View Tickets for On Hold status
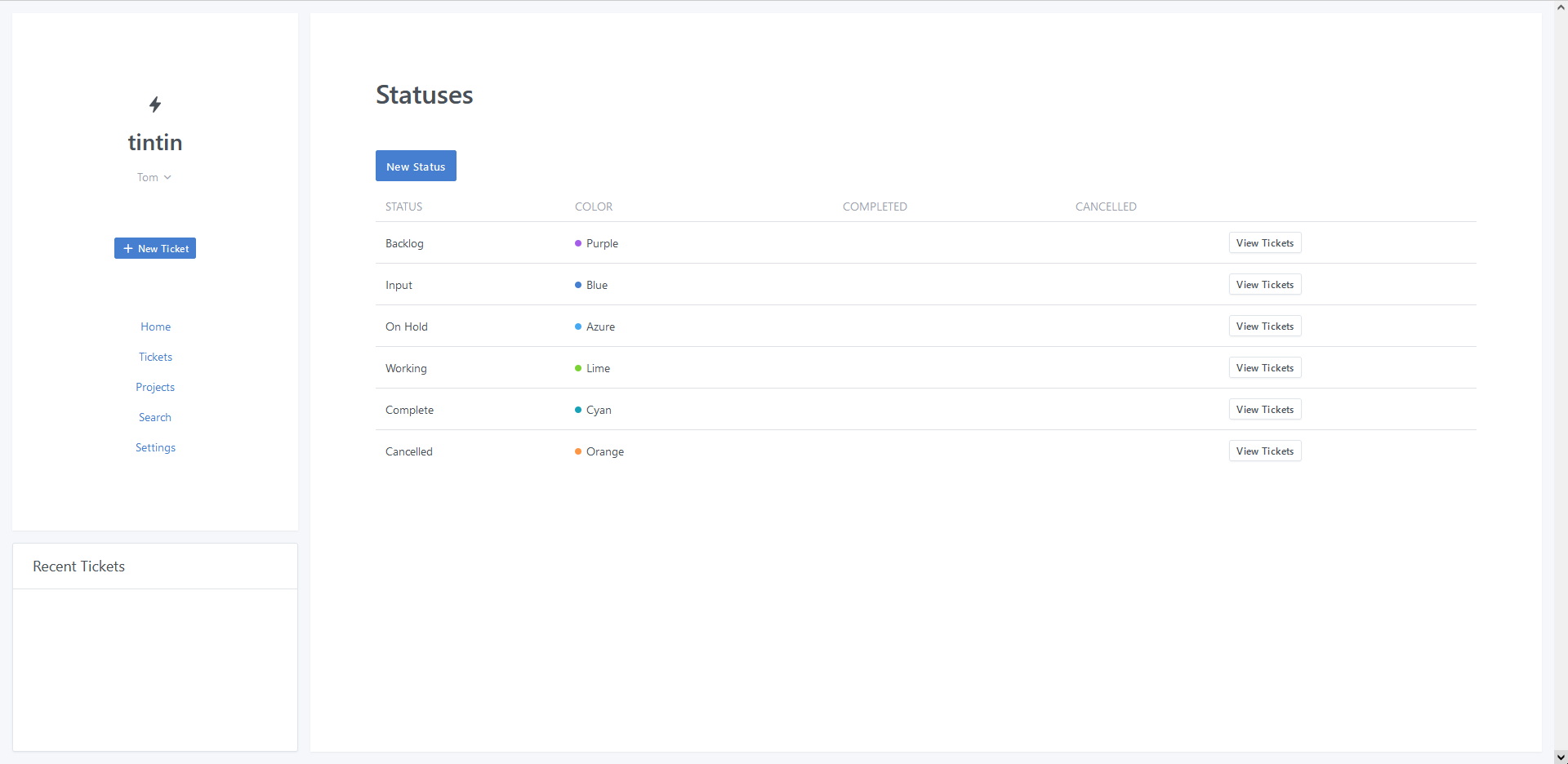This screenshot has width=1568, height=764. coord(1264,326)
